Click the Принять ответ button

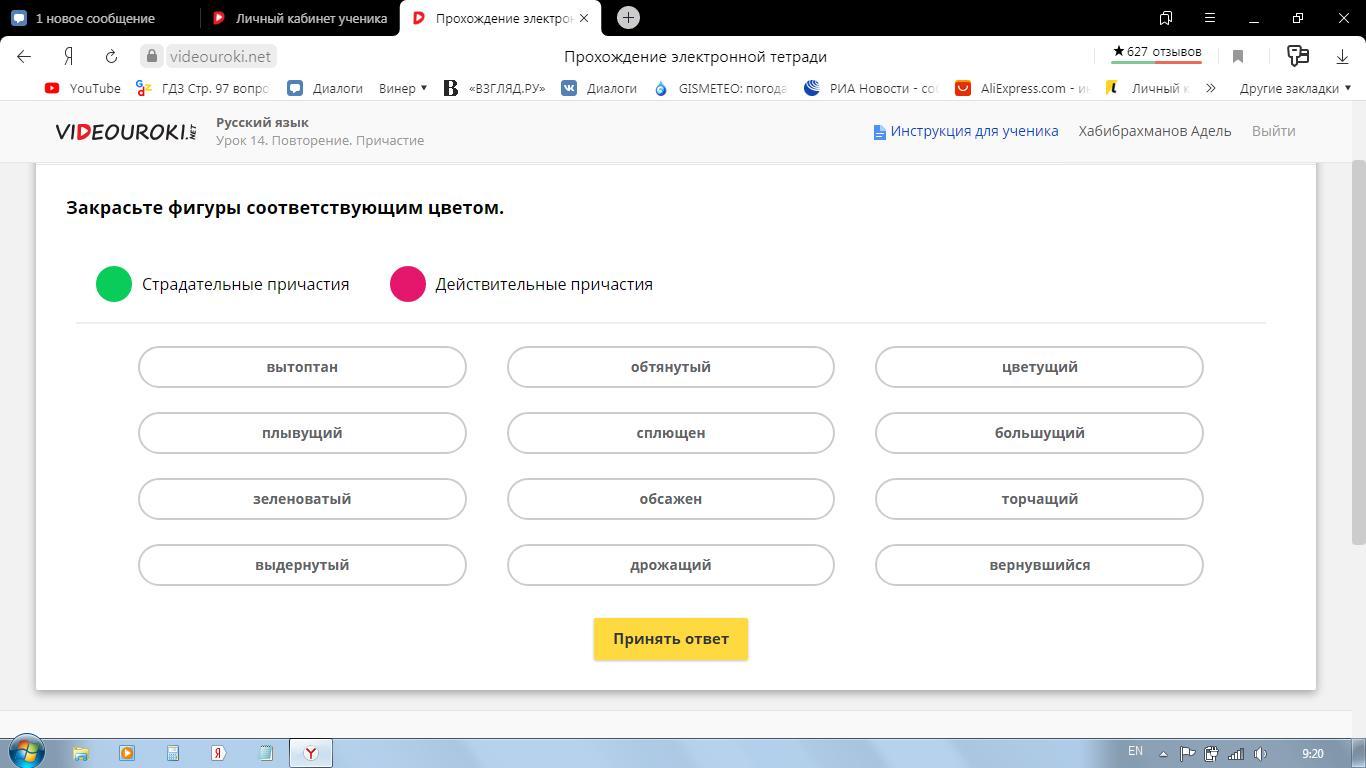tap(671, 639)
